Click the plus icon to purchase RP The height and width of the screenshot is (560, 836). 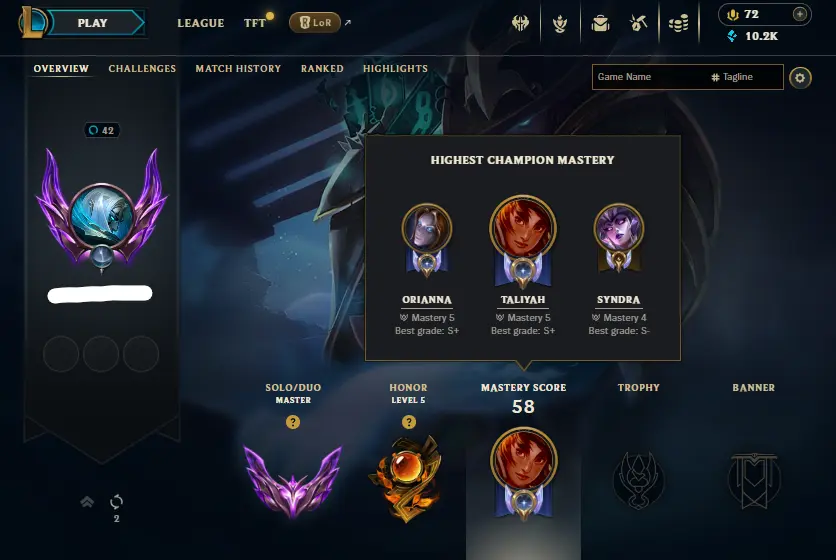tap(800, 14)
